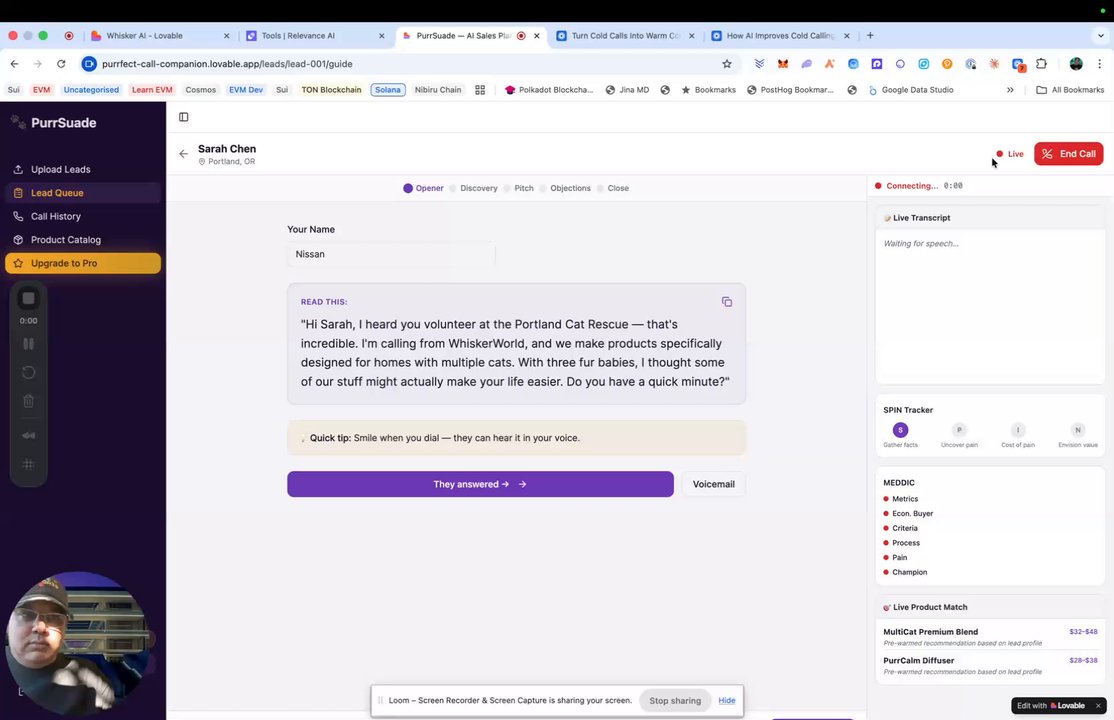Select SPIN S Gather facts circle
This screenshot has width=1114, height=720.
tap(900, 430)
